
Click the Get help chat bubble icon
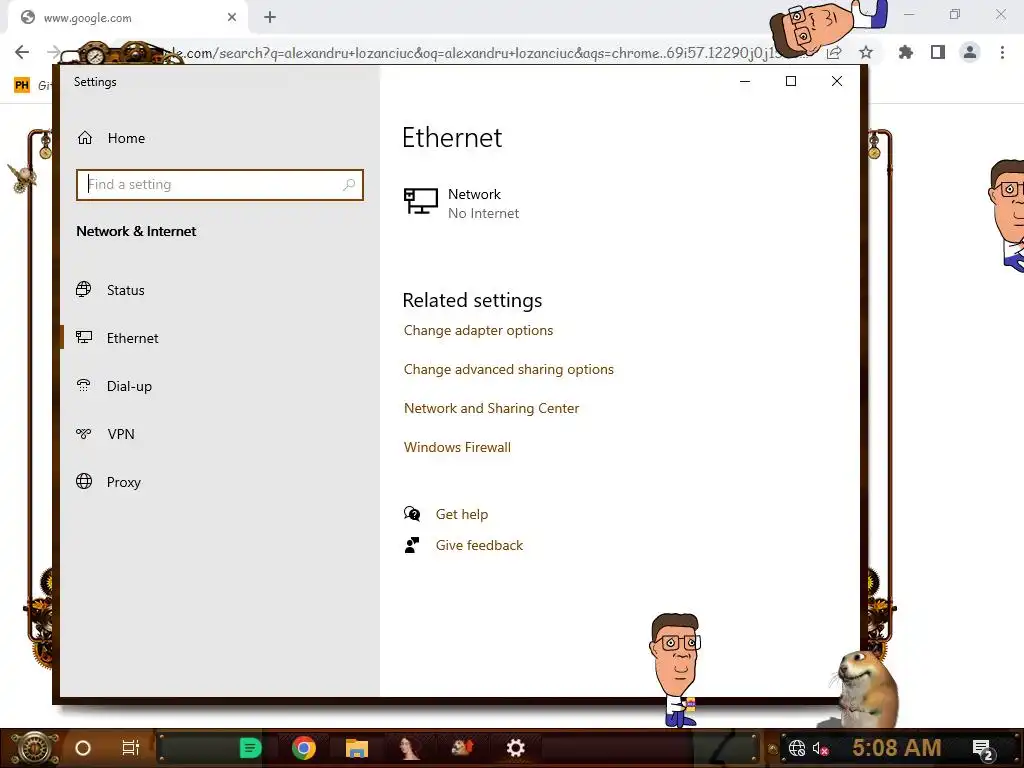coord(412,514)
